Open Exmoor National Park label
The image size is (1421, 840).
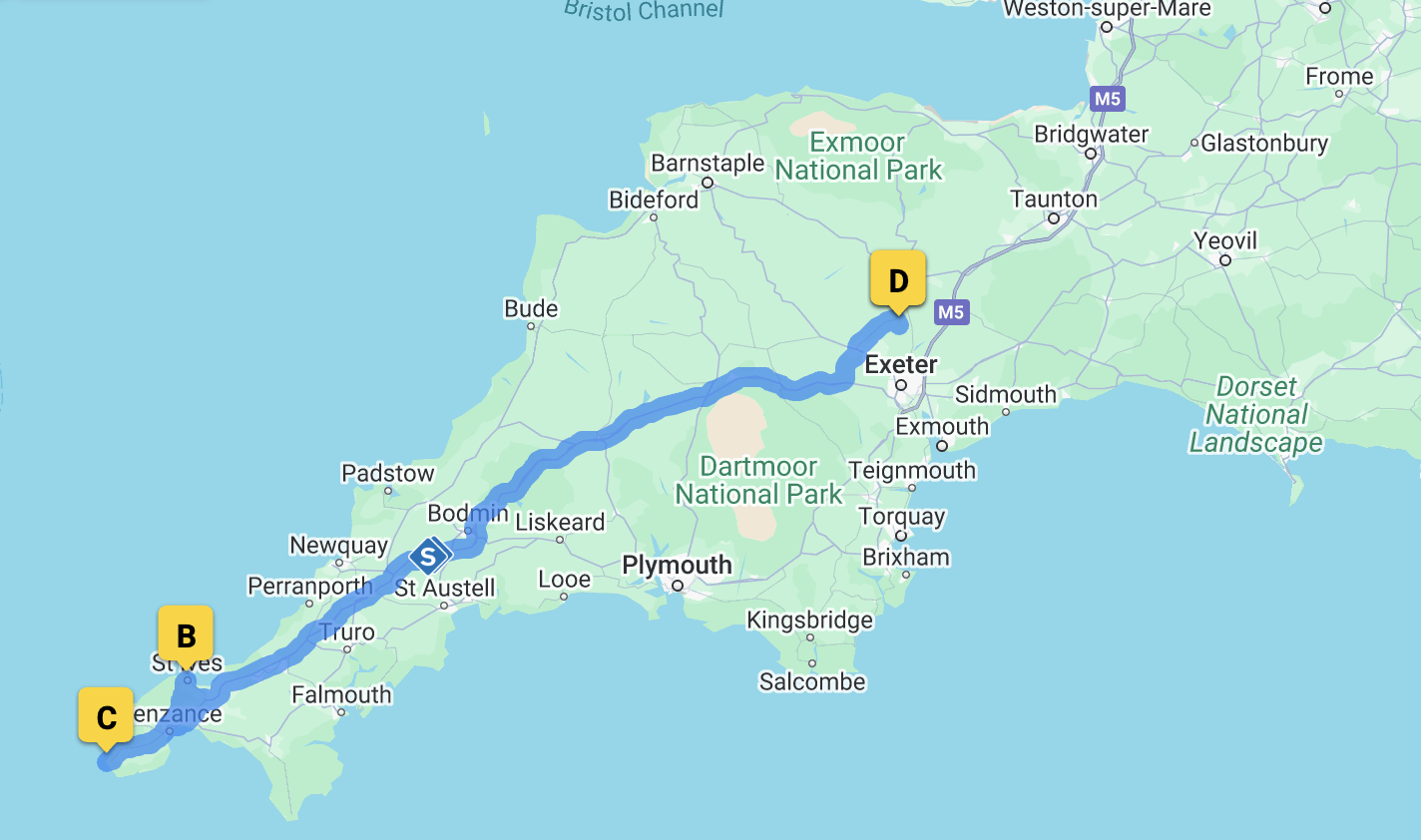[x=858, y=157]
